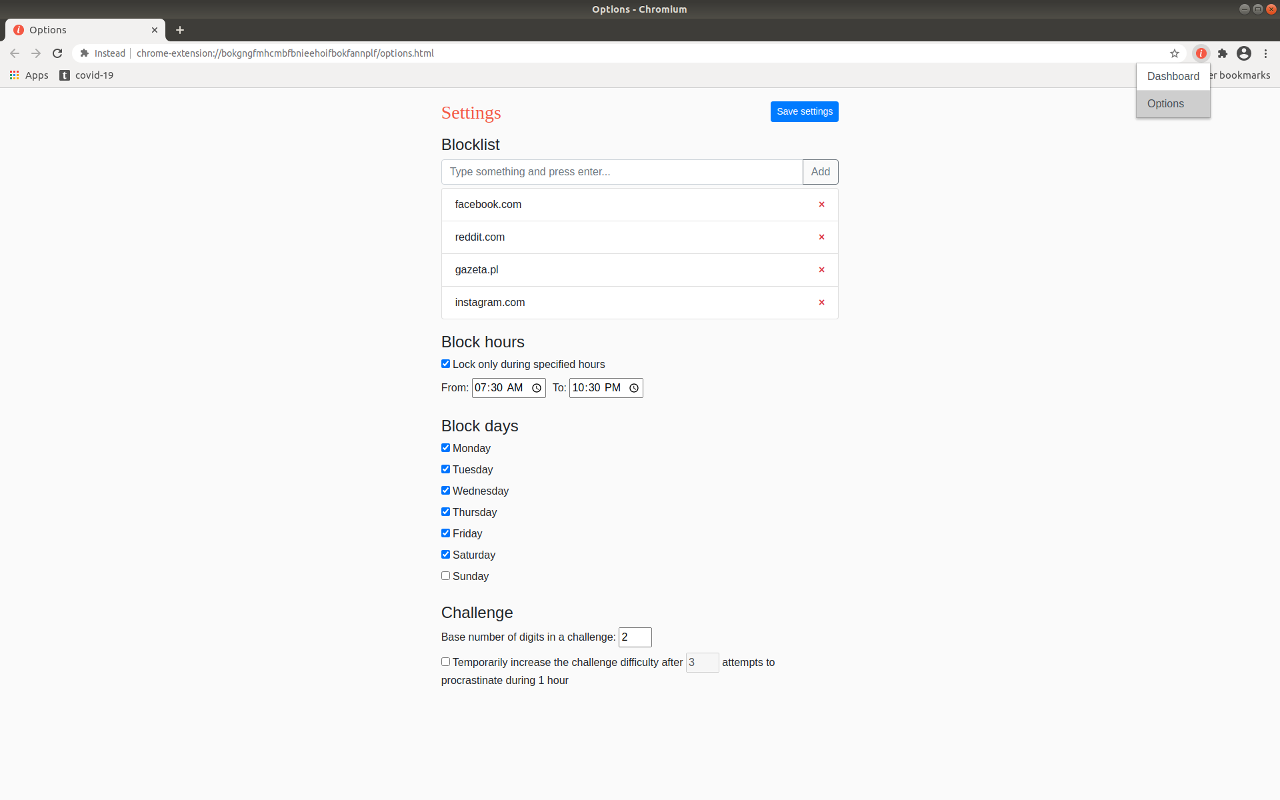Enable temporarily increase challenge difficulty
The height and width of the screenshot is (800, 1280).
point(446,662)
